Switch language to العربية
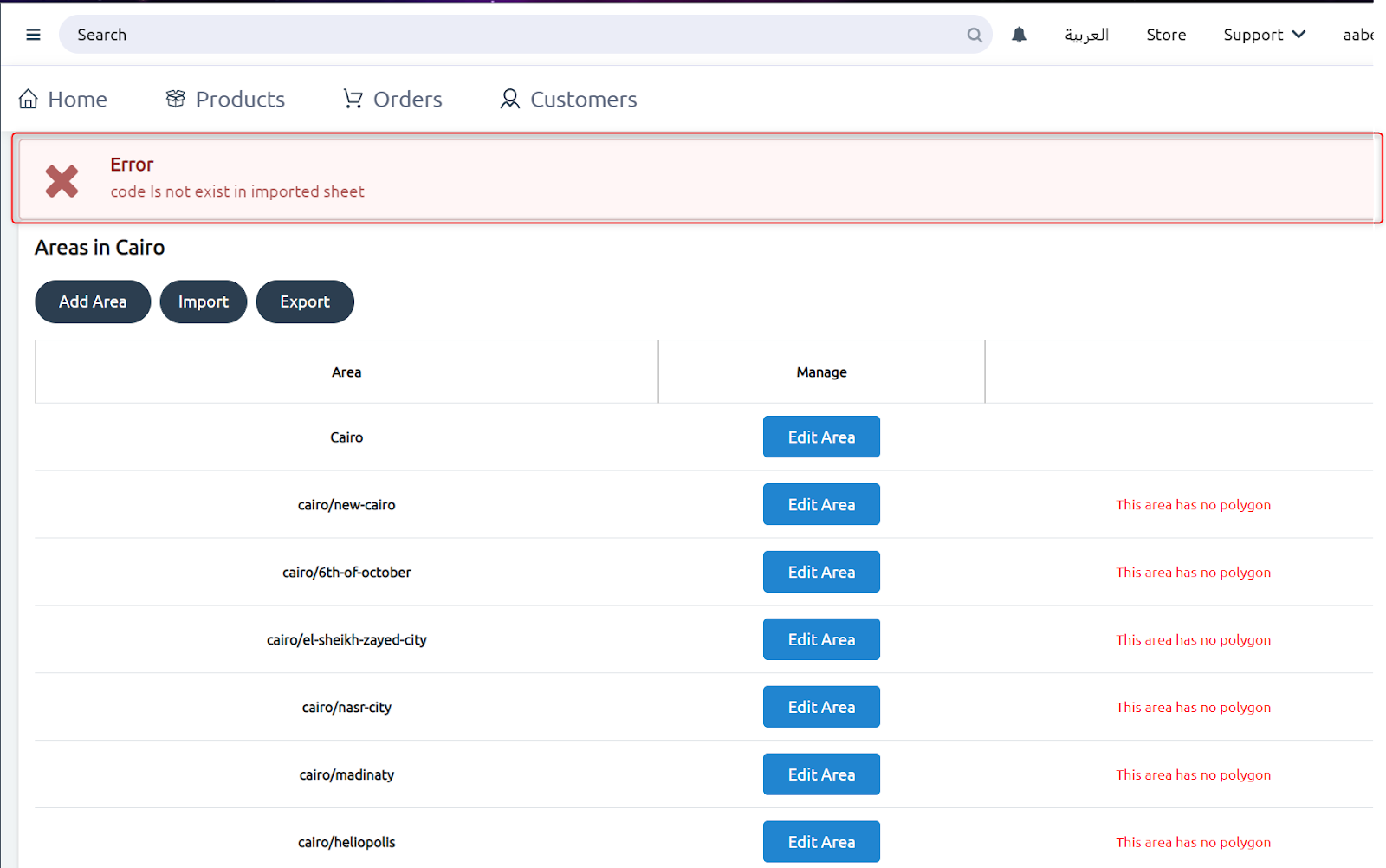1386x868 pixels. (x=1086, y=35)
